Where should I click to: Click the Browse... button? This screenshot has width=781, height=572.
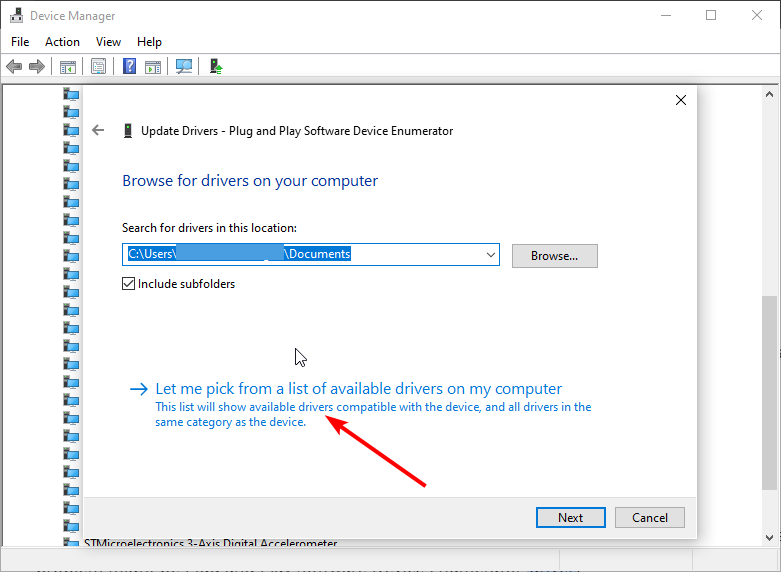pyautogui.click(x=554, y=256)
